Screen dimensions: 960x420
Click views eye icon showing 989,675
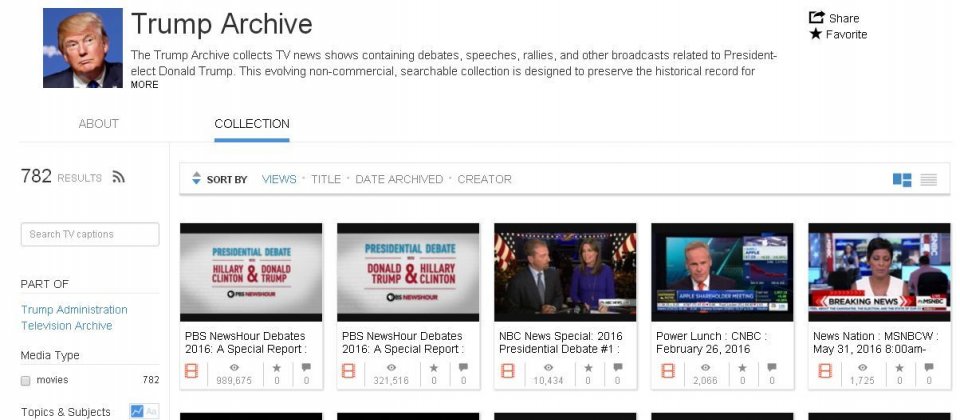point(234,367)
